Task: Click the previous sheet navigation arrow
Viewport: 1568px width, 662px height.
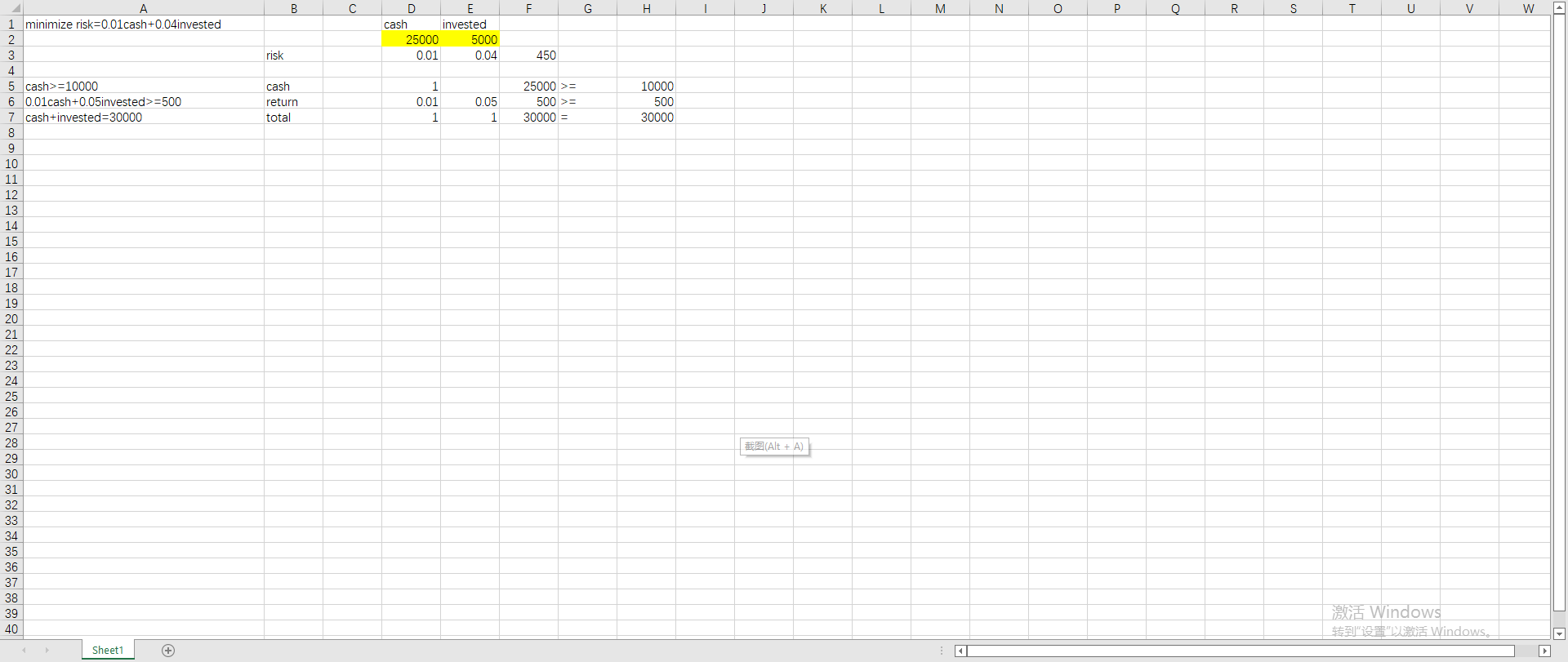Action: [24, 651]
